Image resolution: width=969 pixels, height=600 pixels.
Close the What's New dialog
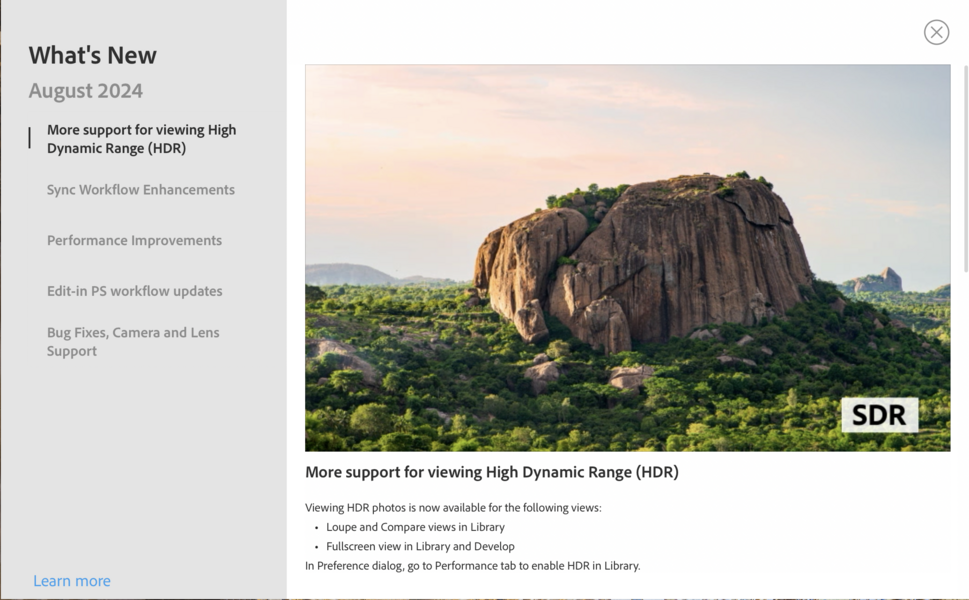936,32
